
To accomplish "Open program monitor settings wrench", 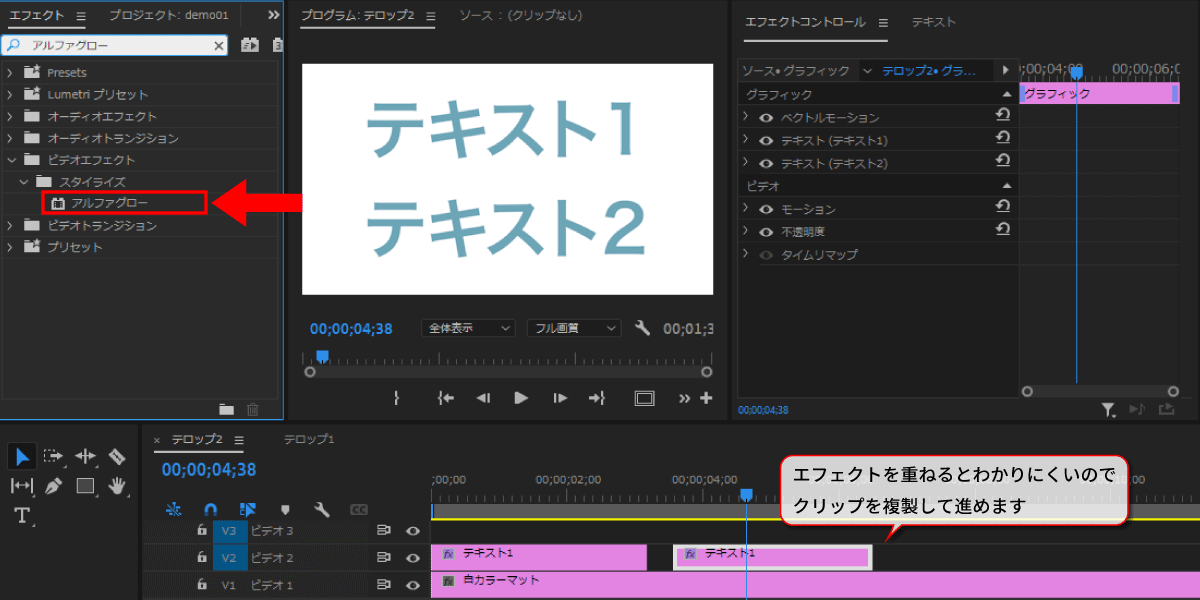I will (x=643, y=328).
